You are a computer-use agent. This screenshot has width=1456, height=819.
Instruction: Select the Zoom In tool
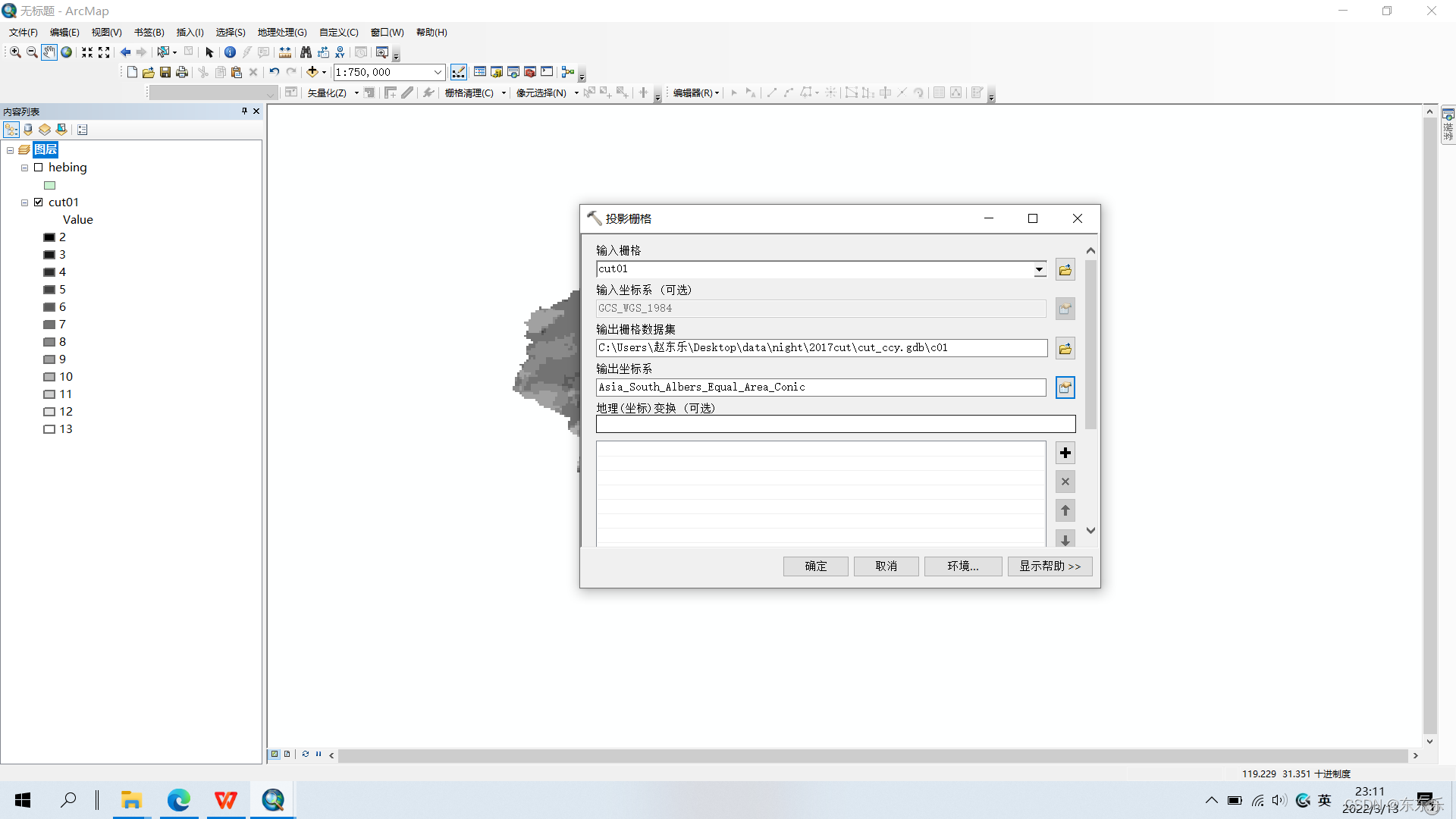point(15,52)
